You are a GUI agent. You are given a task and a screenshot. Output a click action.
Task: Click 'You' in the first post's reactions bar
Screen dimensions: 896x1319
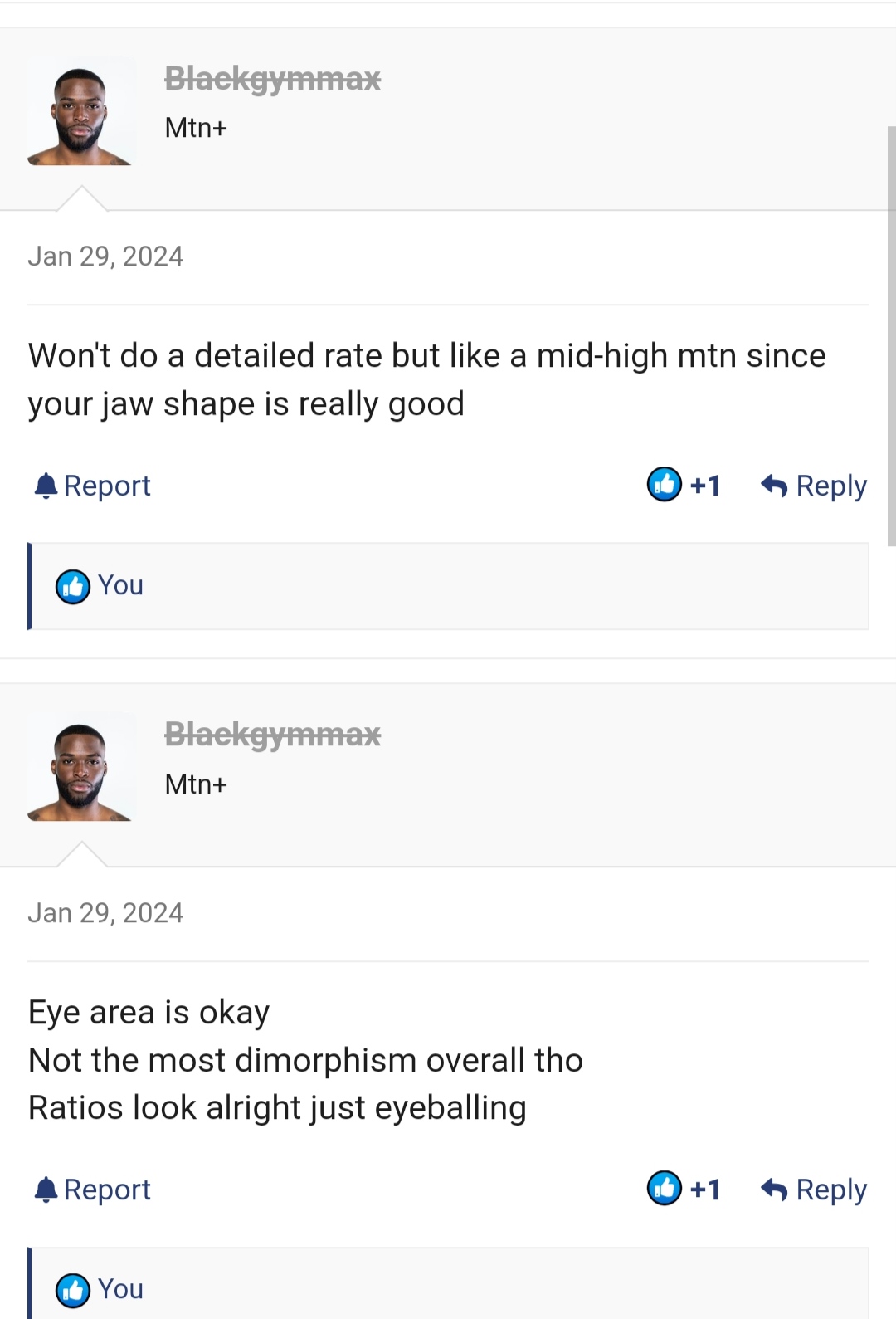tap(120, 585)
